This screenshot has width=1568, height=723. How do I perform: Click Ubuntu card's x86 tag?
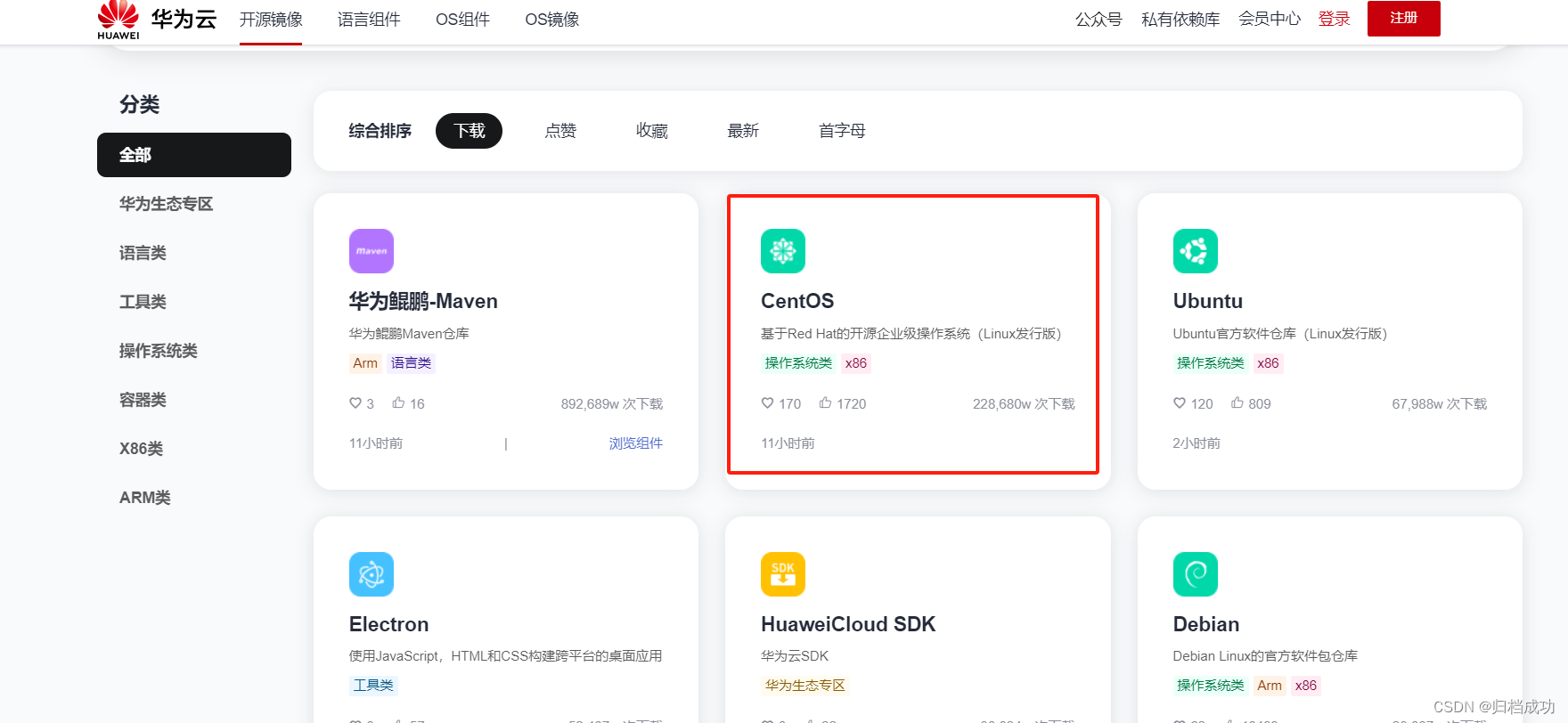[x=1268, y=363]
